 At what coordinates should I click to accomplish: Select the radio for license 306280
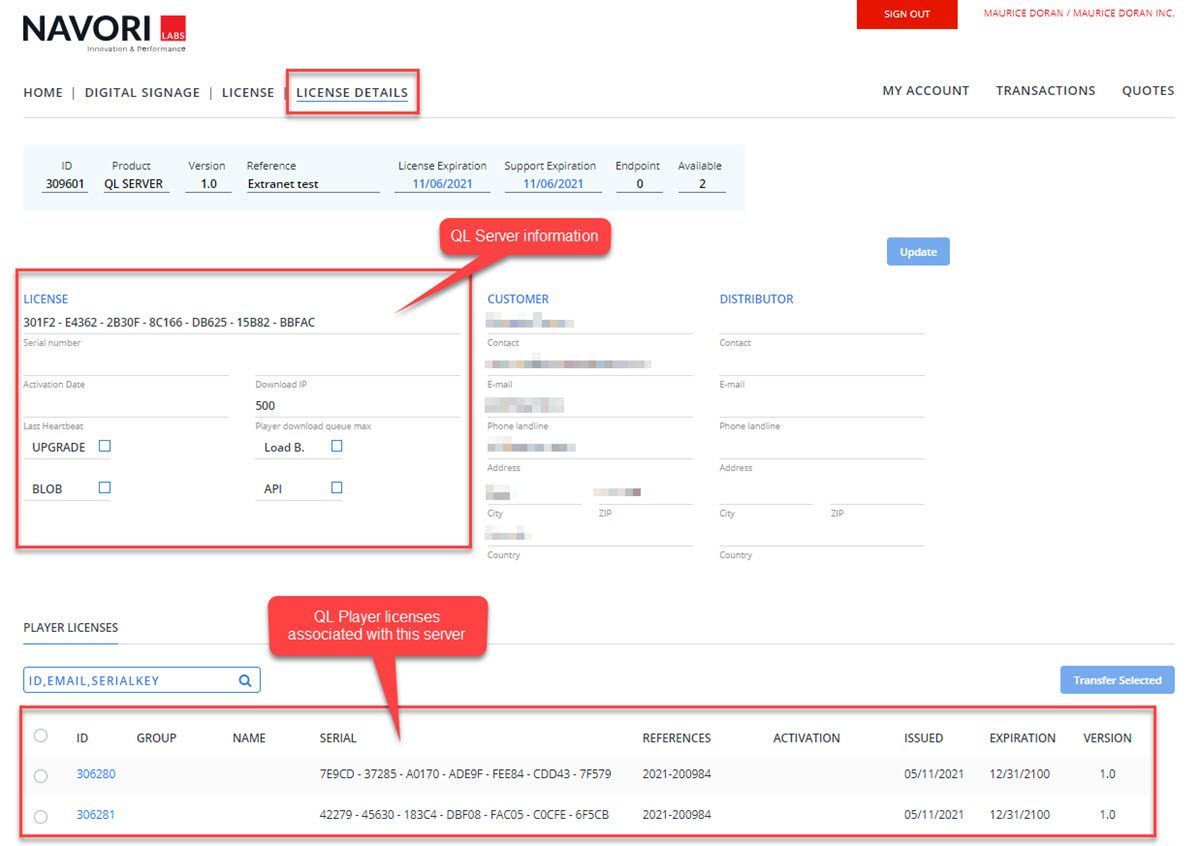pos(41,775)
